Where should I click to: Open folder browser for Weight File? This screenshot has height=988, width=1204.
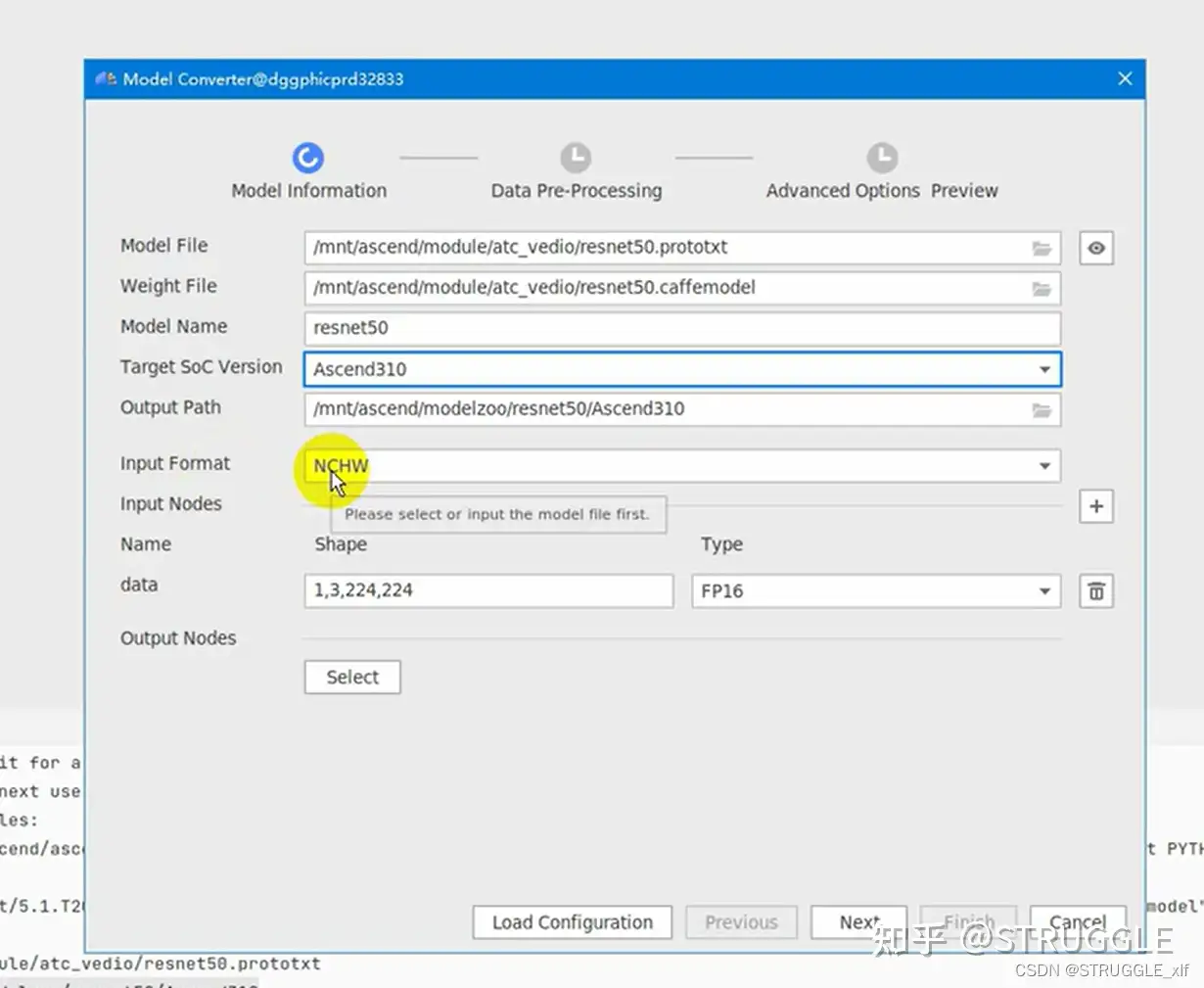1042,289
